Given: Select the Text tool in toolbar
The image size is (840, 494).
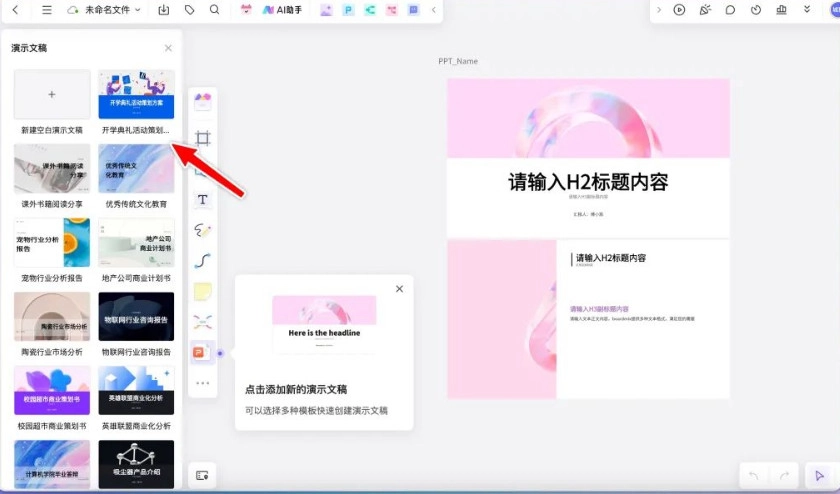Looking at the screenshot, I should point(203,200).
